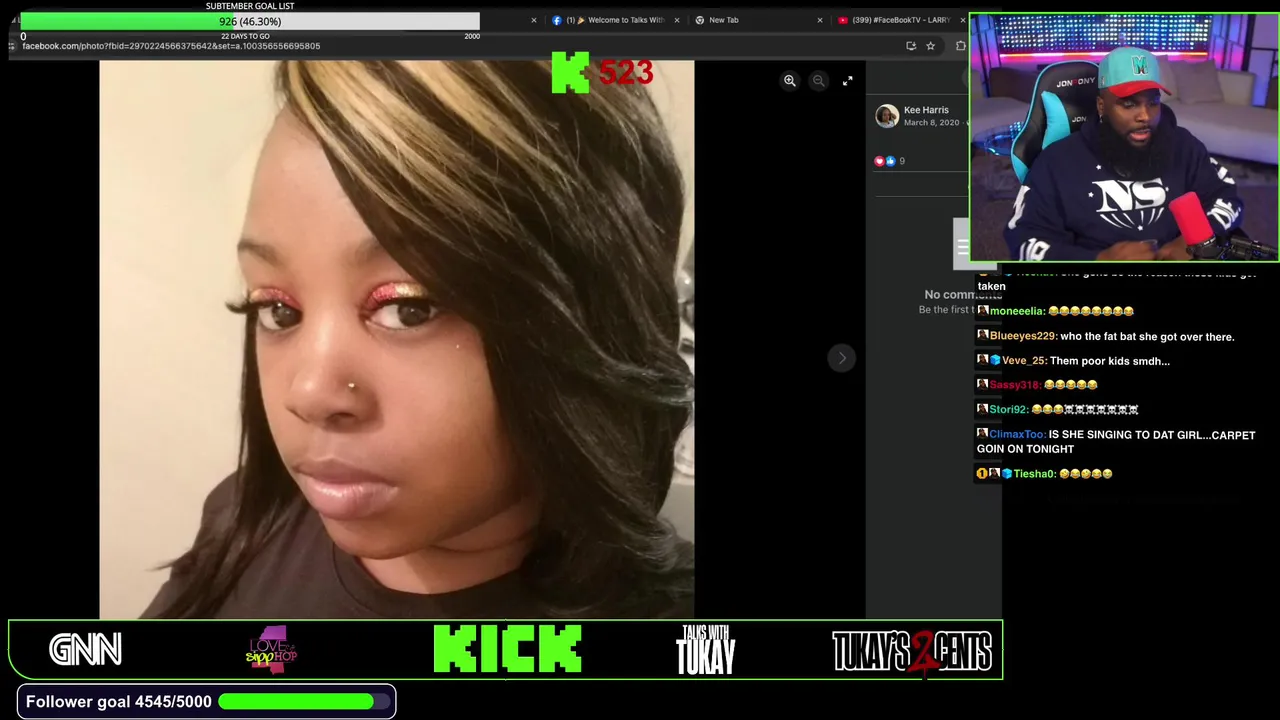Zoom out of the Facebook photo
Image resolution: width=1280 pixels, height=720 pixels.
click(x=818, y=81)
